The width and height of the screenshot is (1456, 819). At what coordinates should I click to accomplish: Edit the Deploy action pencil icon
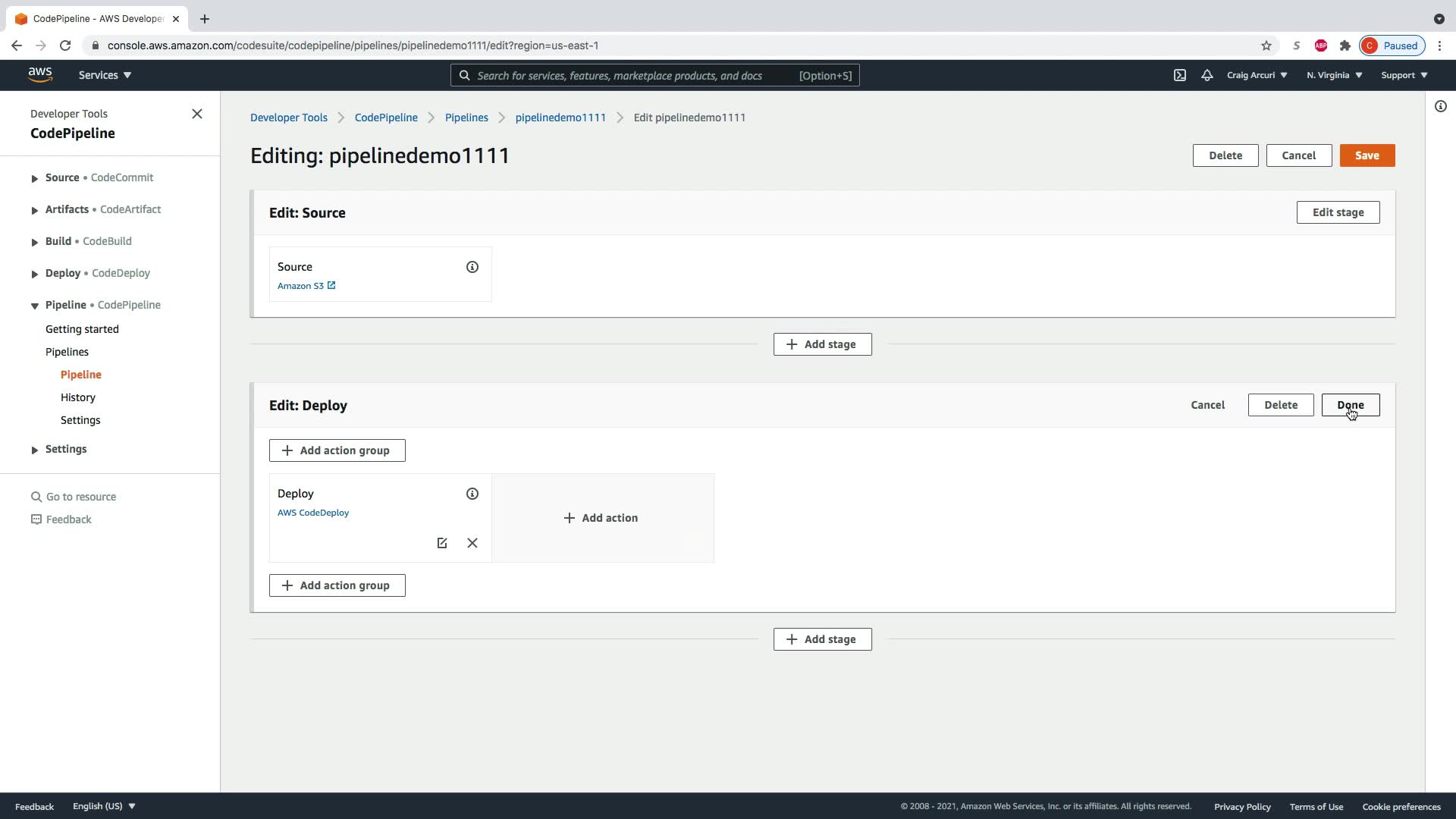coord(442,543)
